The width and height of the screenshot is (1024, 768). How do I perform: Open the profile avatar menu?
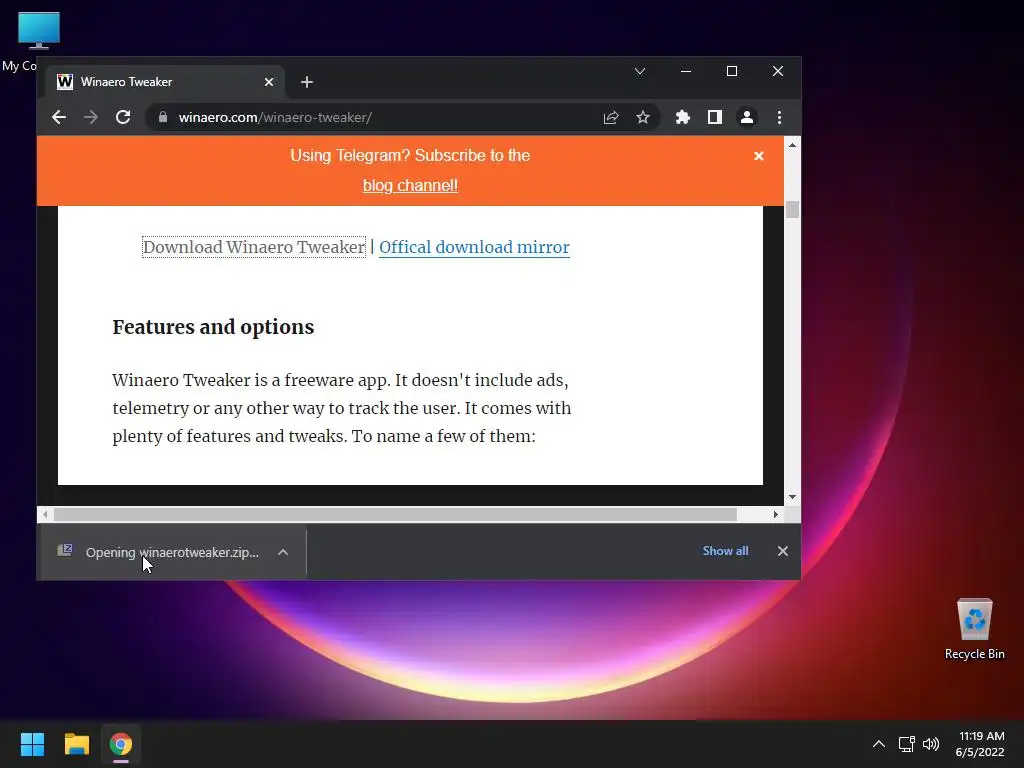click(746, 118)
